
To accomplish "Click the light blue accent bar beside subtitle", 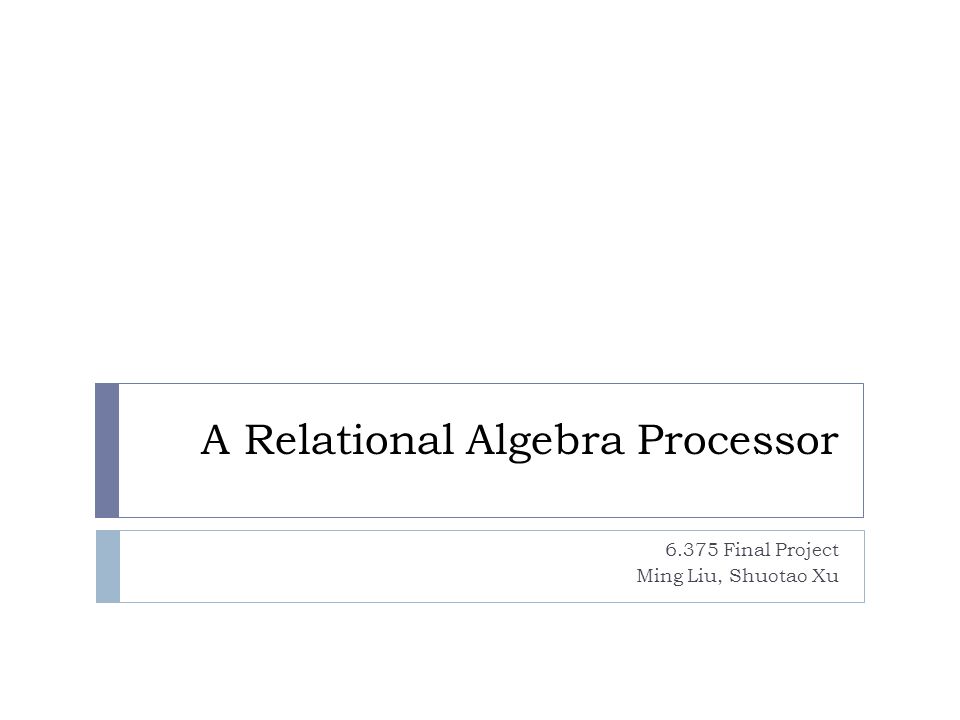I will (x=108, y=566).
